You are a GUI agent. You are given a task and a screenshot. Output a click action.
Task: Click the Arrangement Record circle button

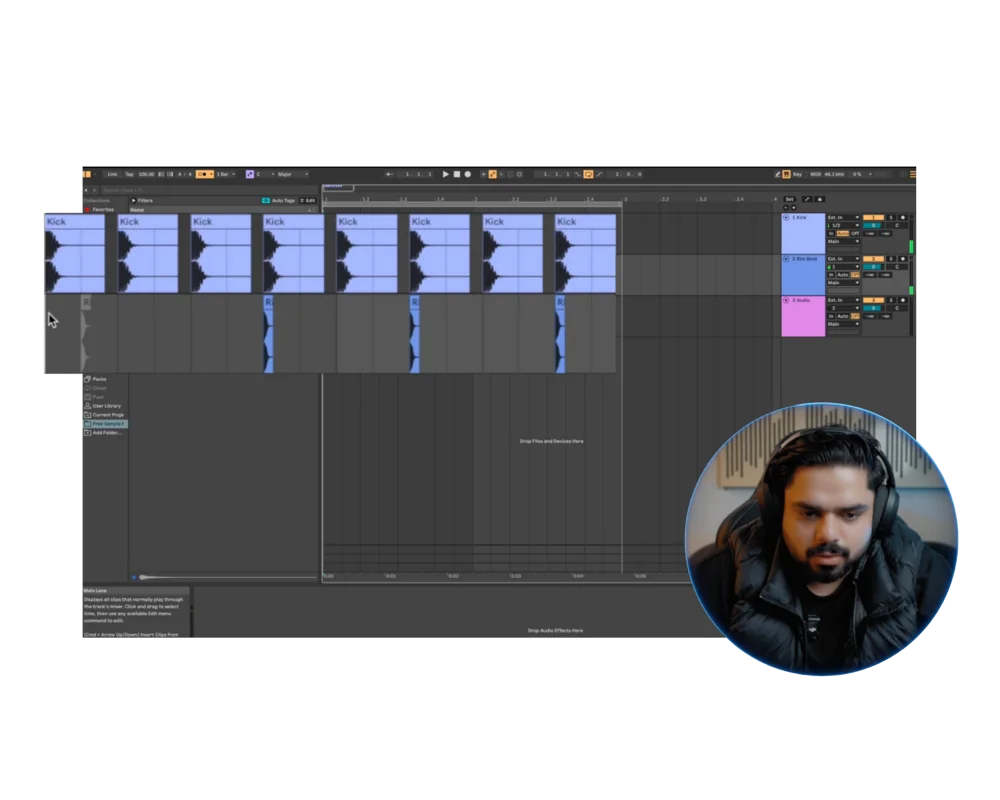tap(467, 174)
